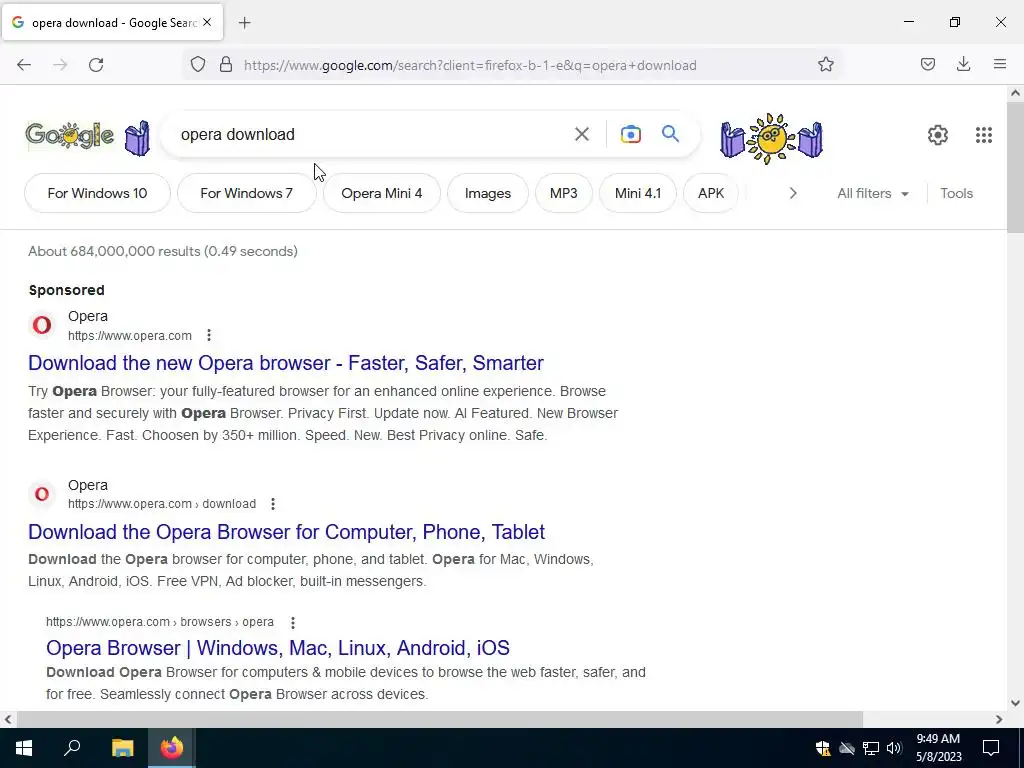Select the Mini 4.1 filter chip
This screenshot has height=768, width=1024.
point(637,193)
